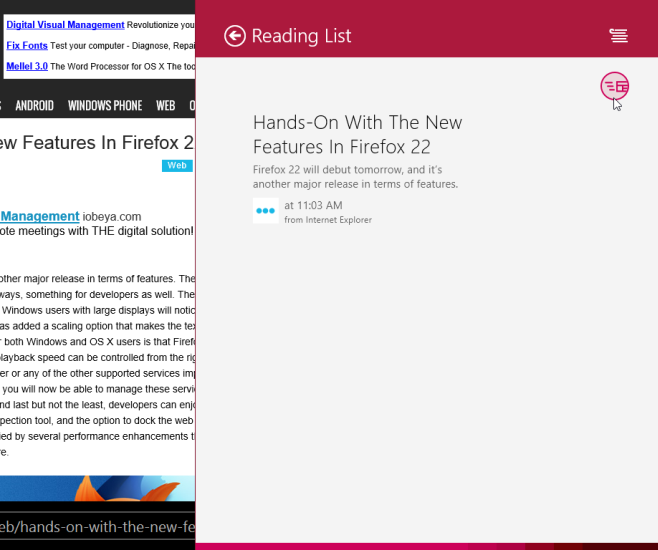Open Digital Visual Management ad link
658x550 pixels.
point(65,25)
